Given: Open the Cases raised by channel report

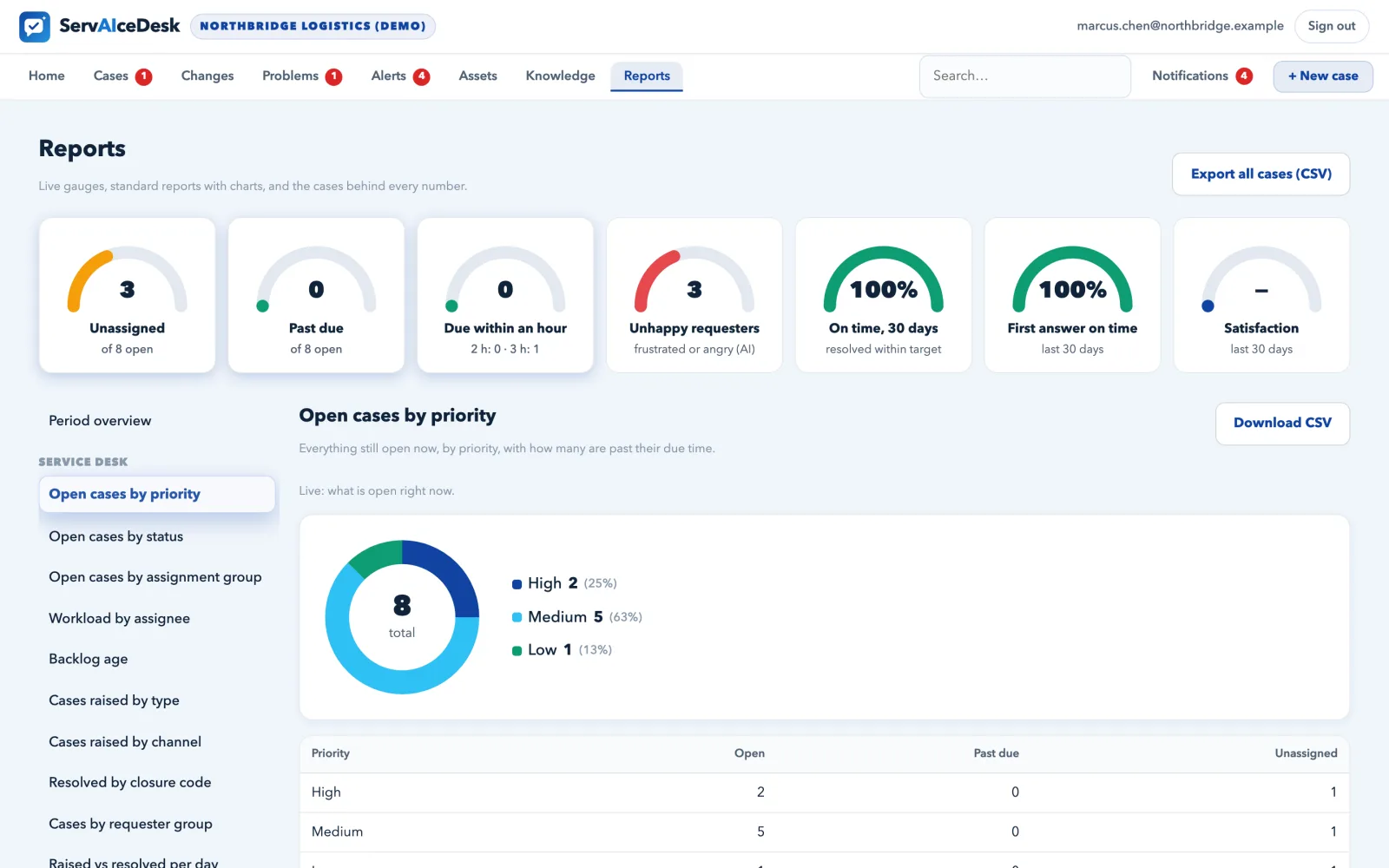Looking at the screenshot, I should coord(157,742).
